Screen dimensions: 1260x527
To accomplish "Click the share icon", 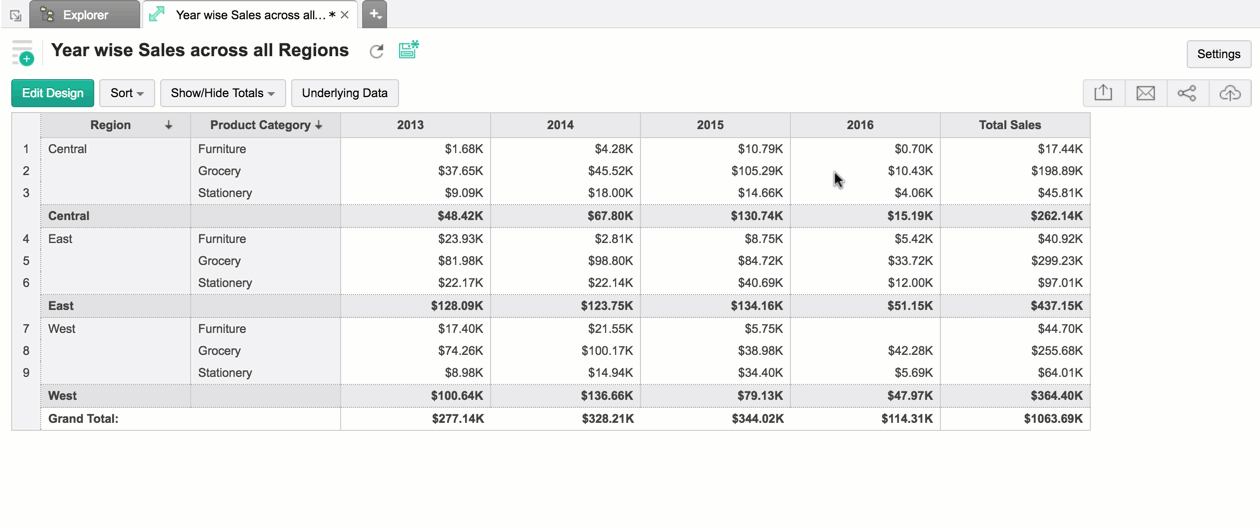I will pyautogui.click(x=1187, y=93).
